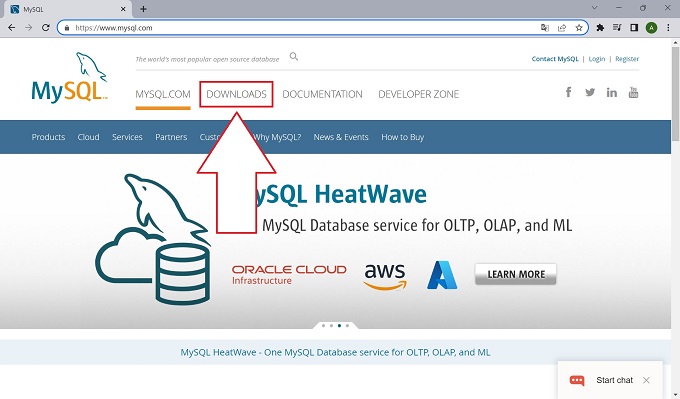Click the Start chat text
This screenshot has width=680, height=399.
(x=615, y=380)
